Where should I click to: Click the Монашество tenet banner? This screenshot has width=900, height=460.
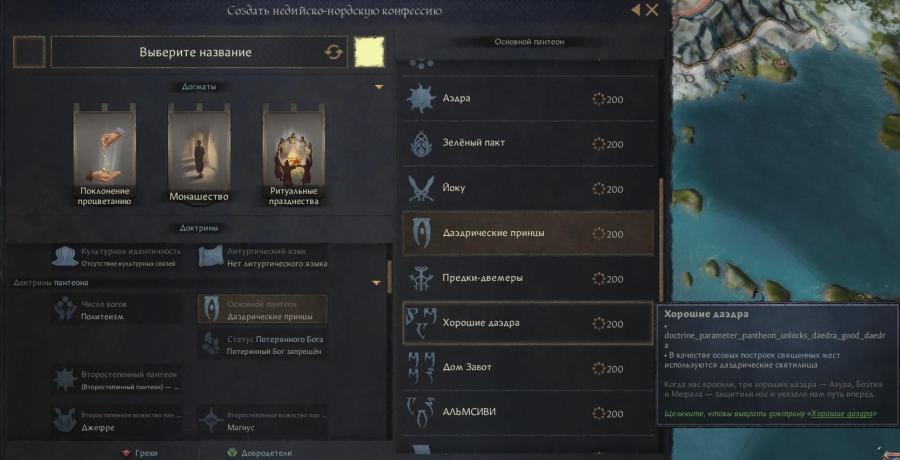pyautogui.click(x=199, y=154)
